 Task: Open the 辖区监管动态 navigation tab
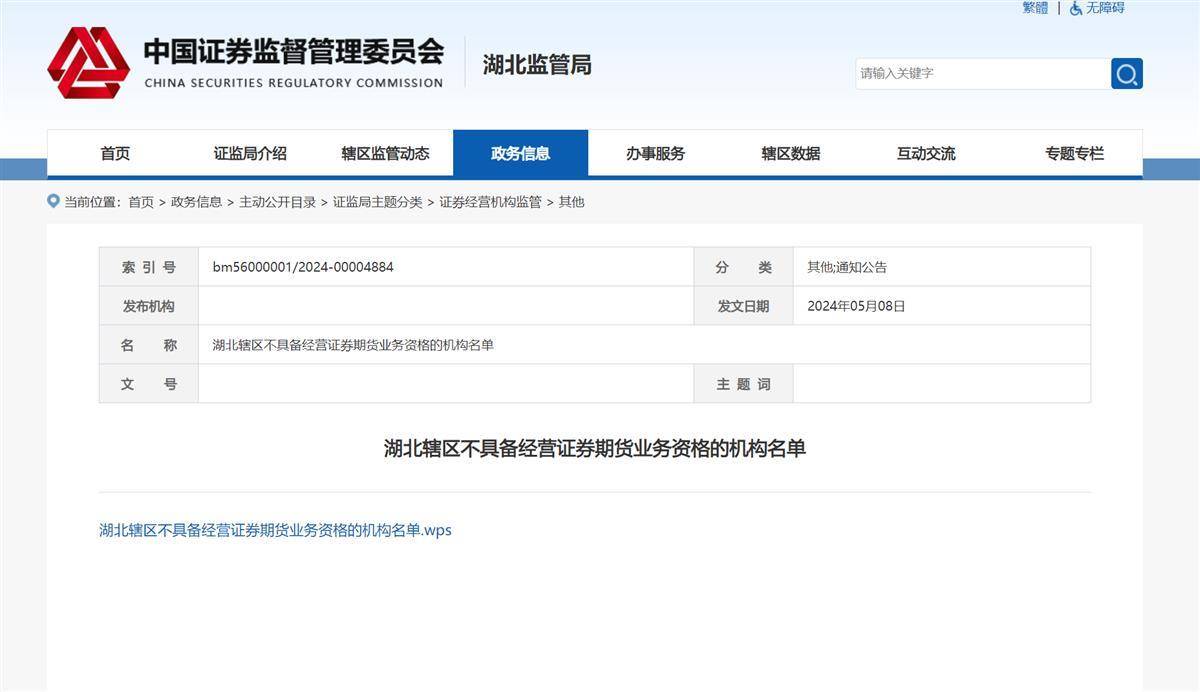385,154
